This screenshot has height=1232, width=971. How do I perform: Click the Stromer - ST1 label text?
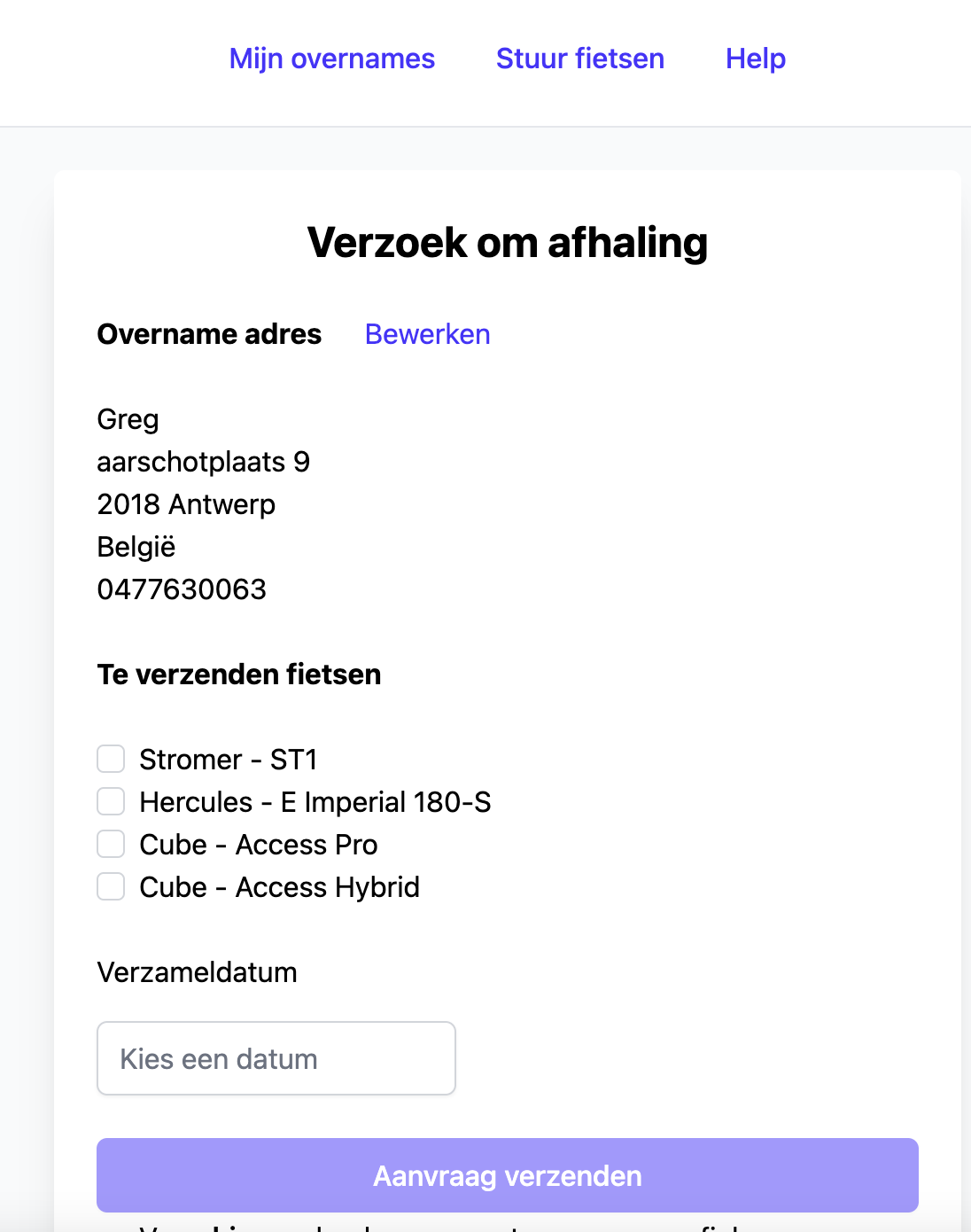click(228, 760)
